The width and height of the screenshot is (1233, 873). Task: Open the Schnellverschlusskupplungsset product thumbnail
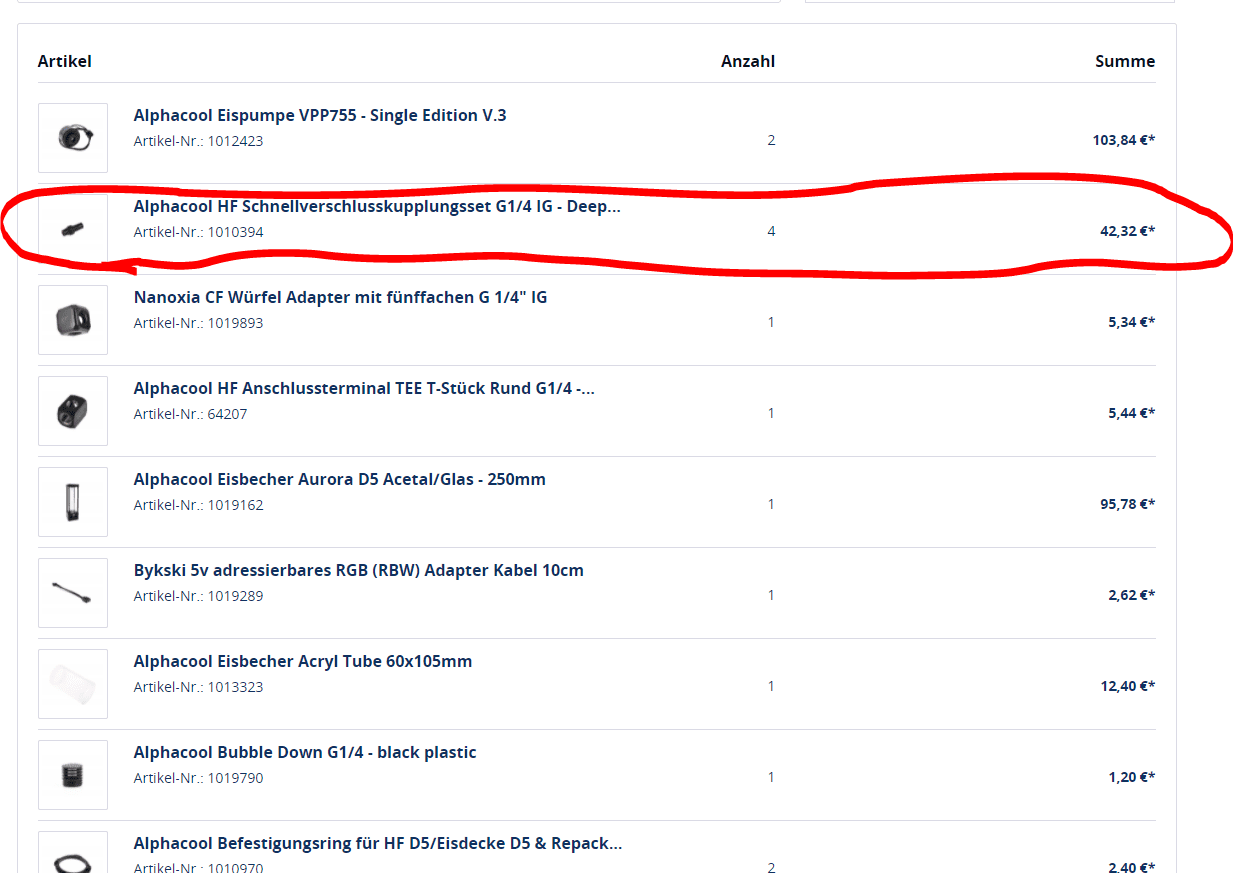[x=73, y=229]
